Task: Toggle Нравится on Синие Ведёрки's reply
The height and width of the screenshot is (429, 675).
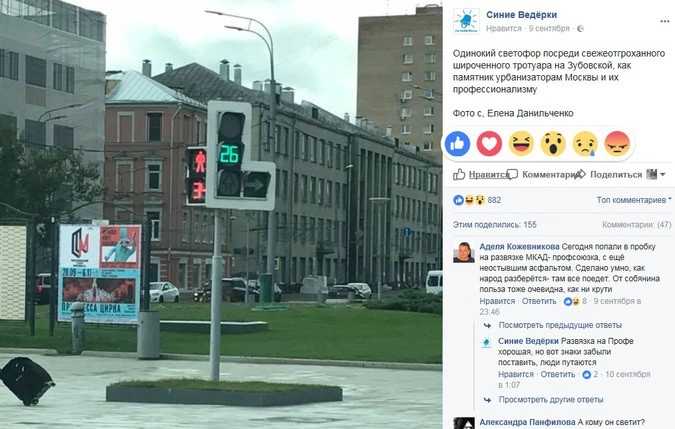Action: (x=516, y=374)
